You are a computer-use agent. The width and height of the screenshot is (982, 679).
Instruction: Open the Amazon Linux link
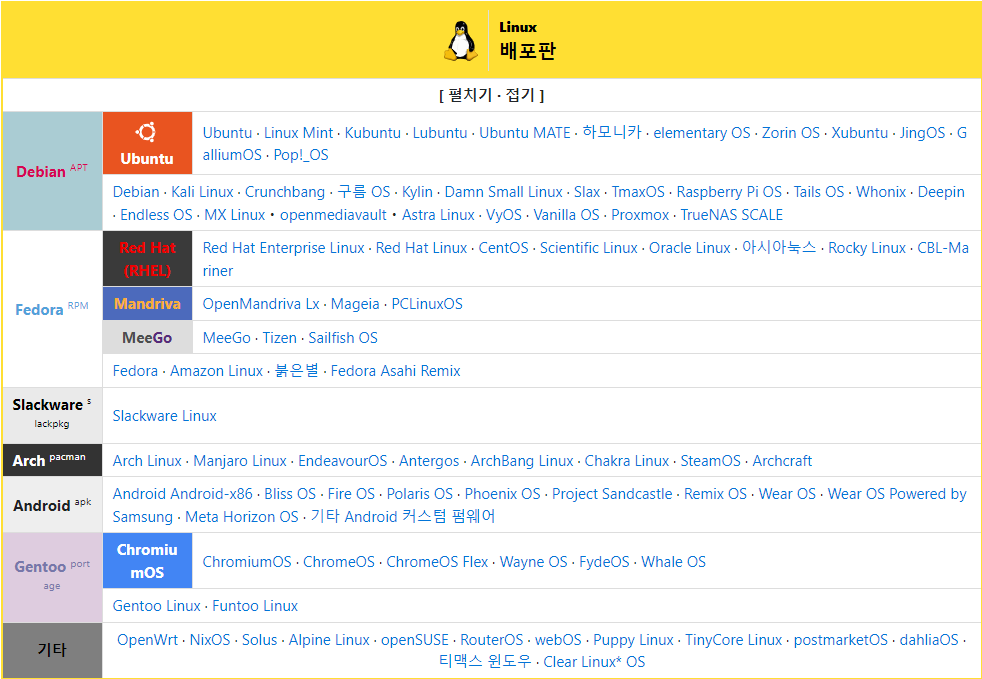(x=216, y=371)
